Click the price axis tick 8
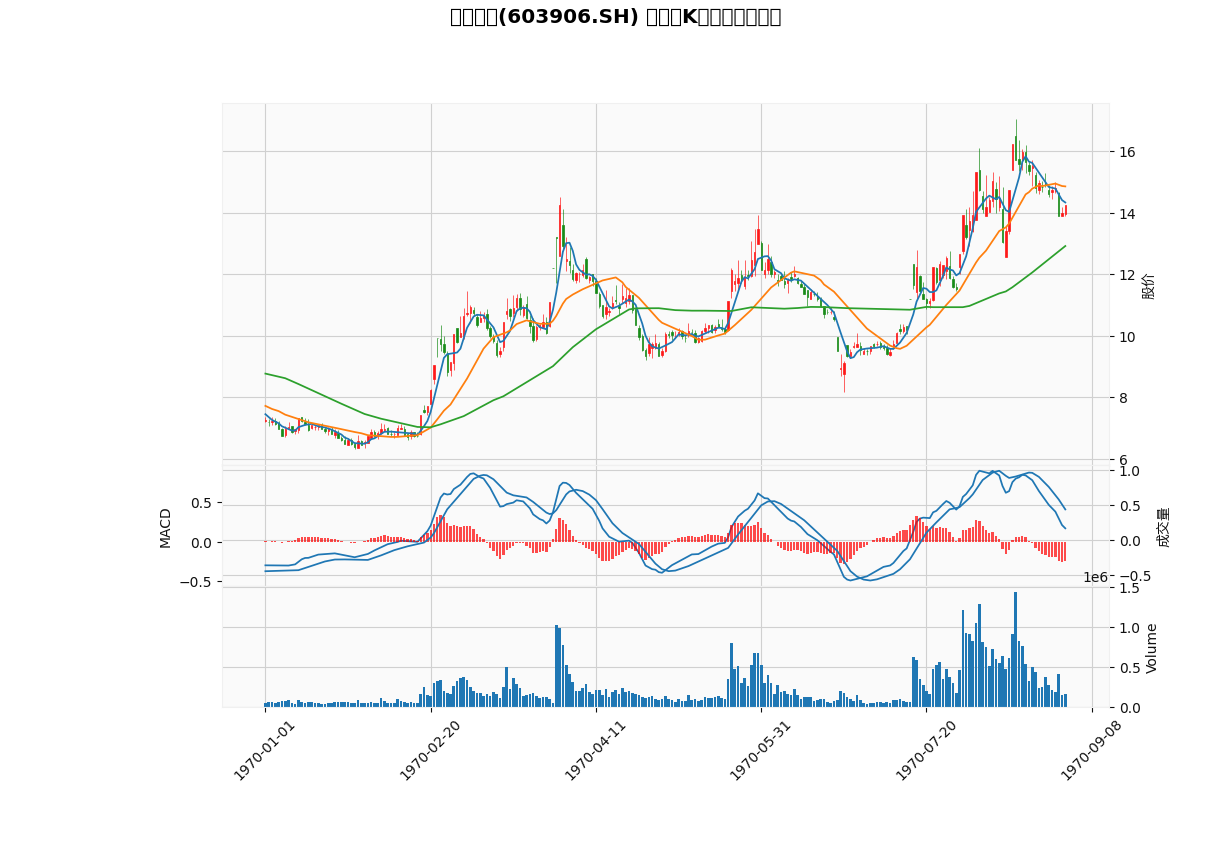This screenshot has width=1232, height=862. [1122, 398]
